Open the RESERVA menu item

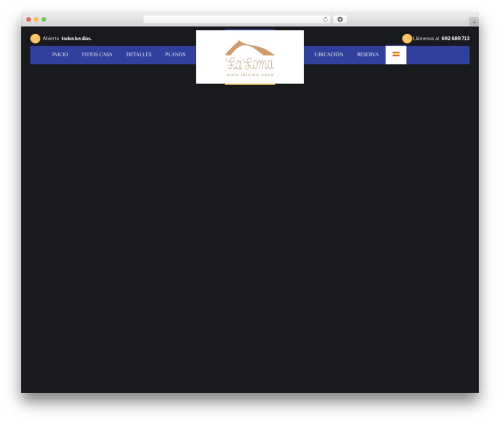tap(368, 54)
